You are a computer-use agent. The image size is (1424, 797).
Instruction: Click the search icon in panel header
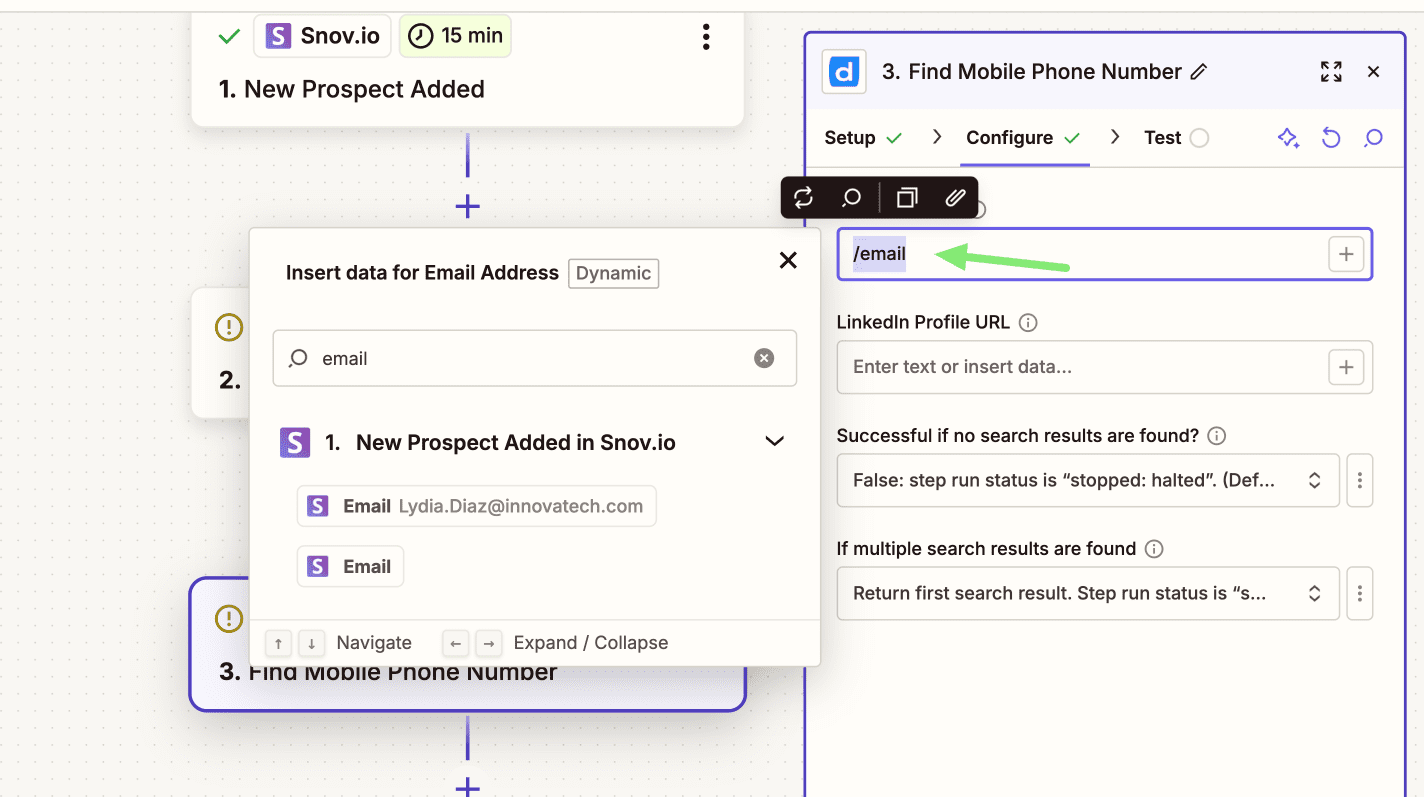tap(1373, 138)
